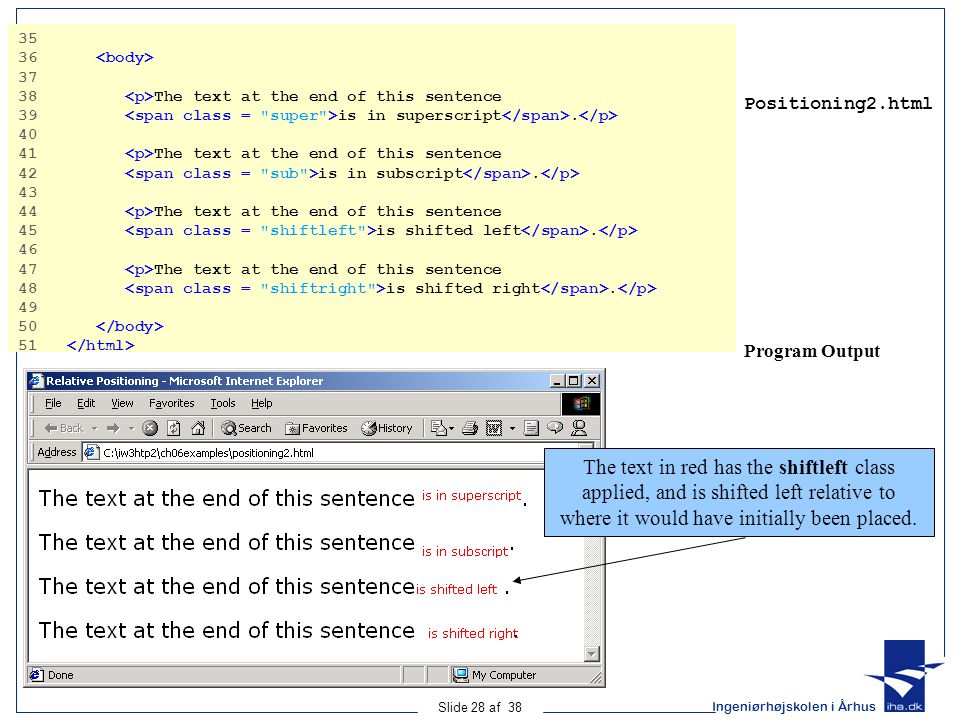Click the Messenger person icon
The image size is (960, 720).
click(579, 428)
